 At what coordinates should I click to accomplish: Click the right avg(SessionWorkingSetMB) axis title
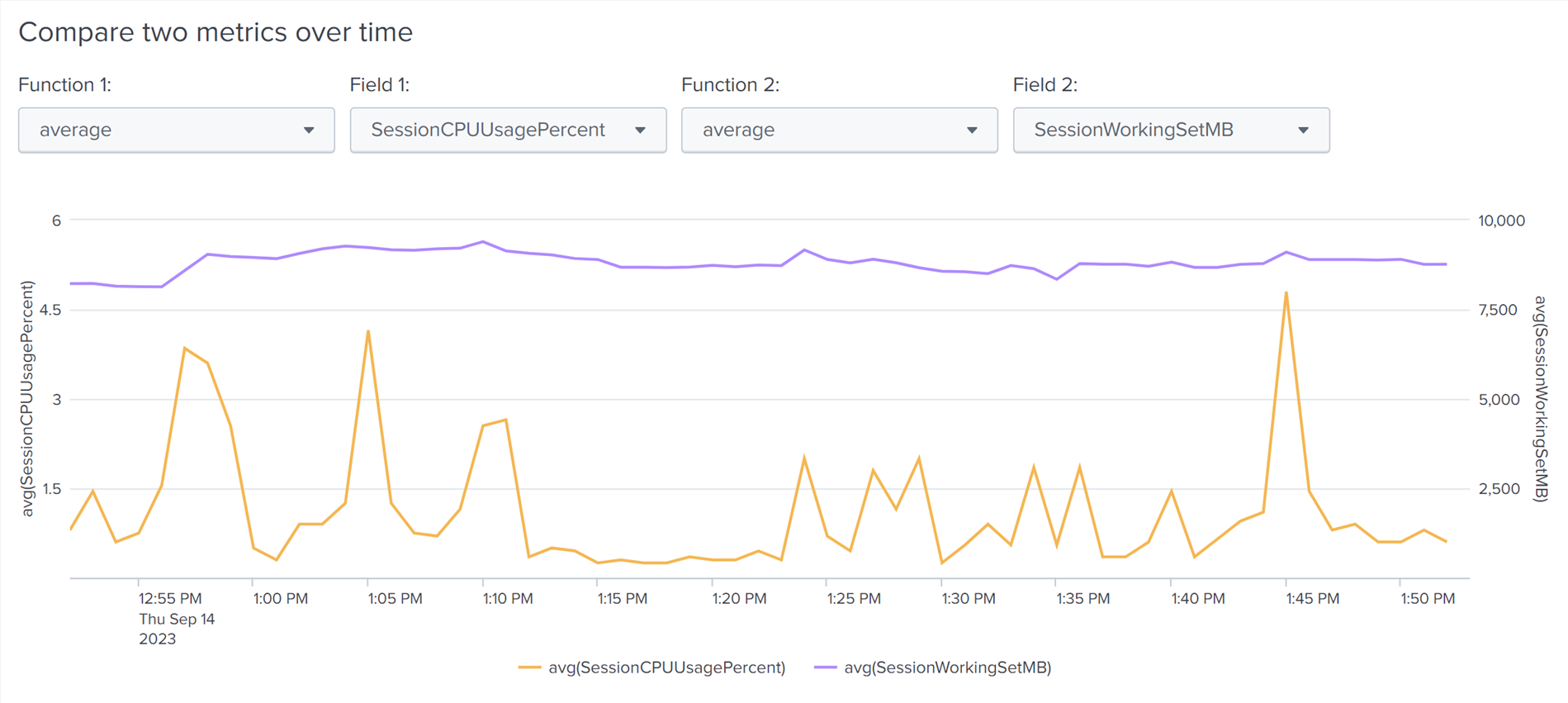tap(1540, 399)
